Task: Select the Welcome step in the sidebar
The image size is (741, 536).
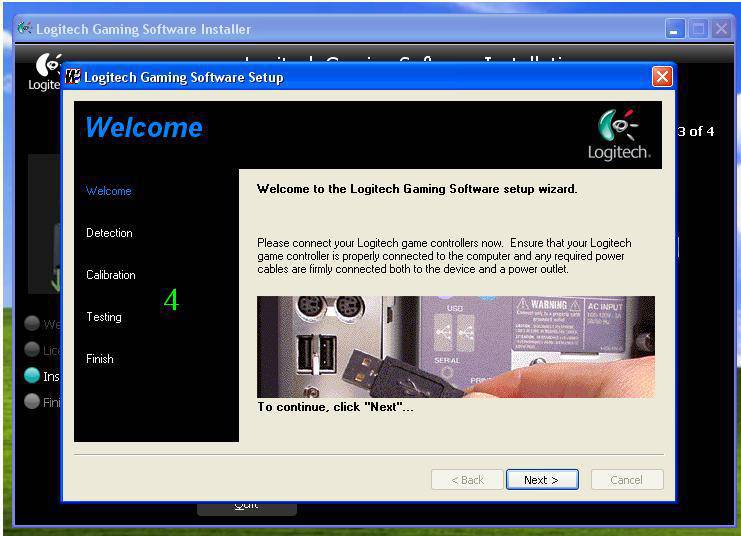Action: point(109,190)
